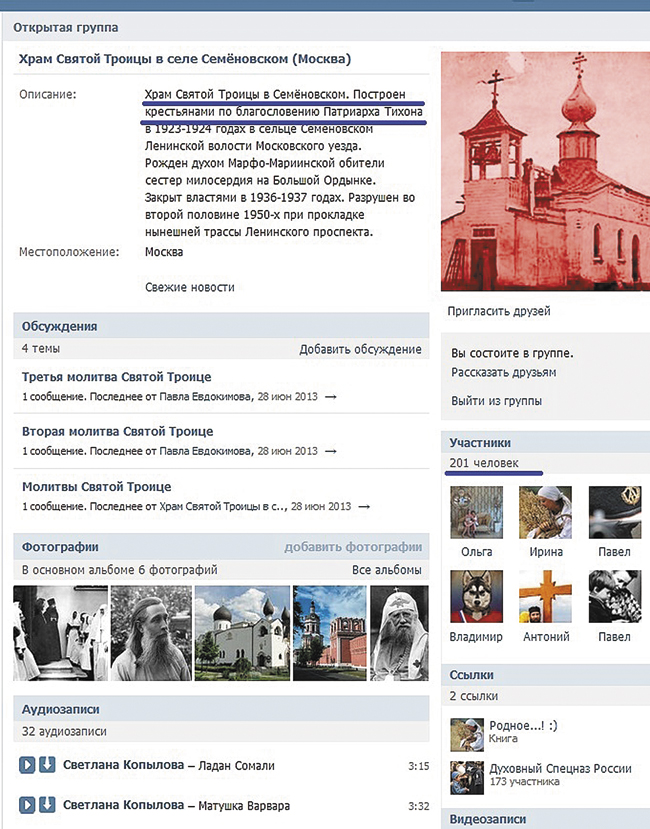Click the arrow after Вторая молитва's last message
Image resolution: width=650 pixels, height=829 pixels.
pos(331,452)
